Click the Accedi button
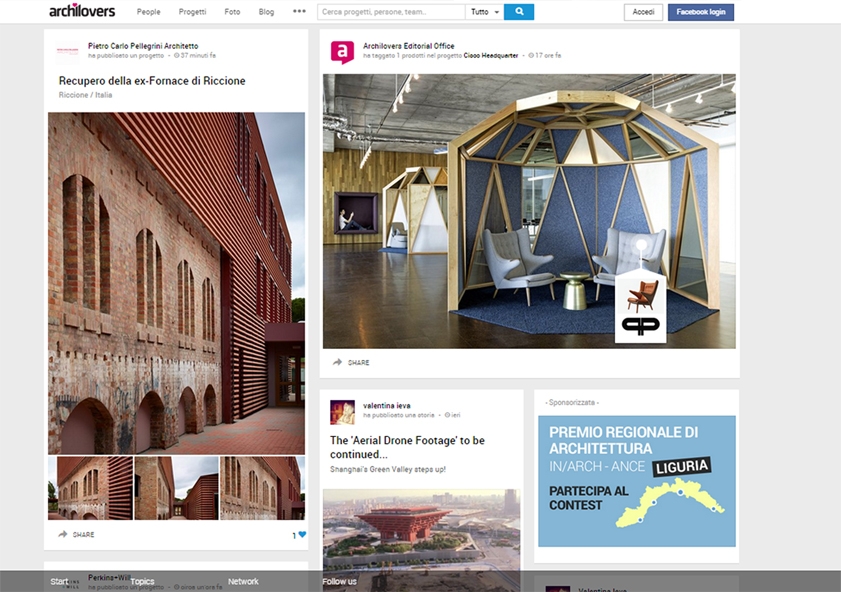 [643, 12]
